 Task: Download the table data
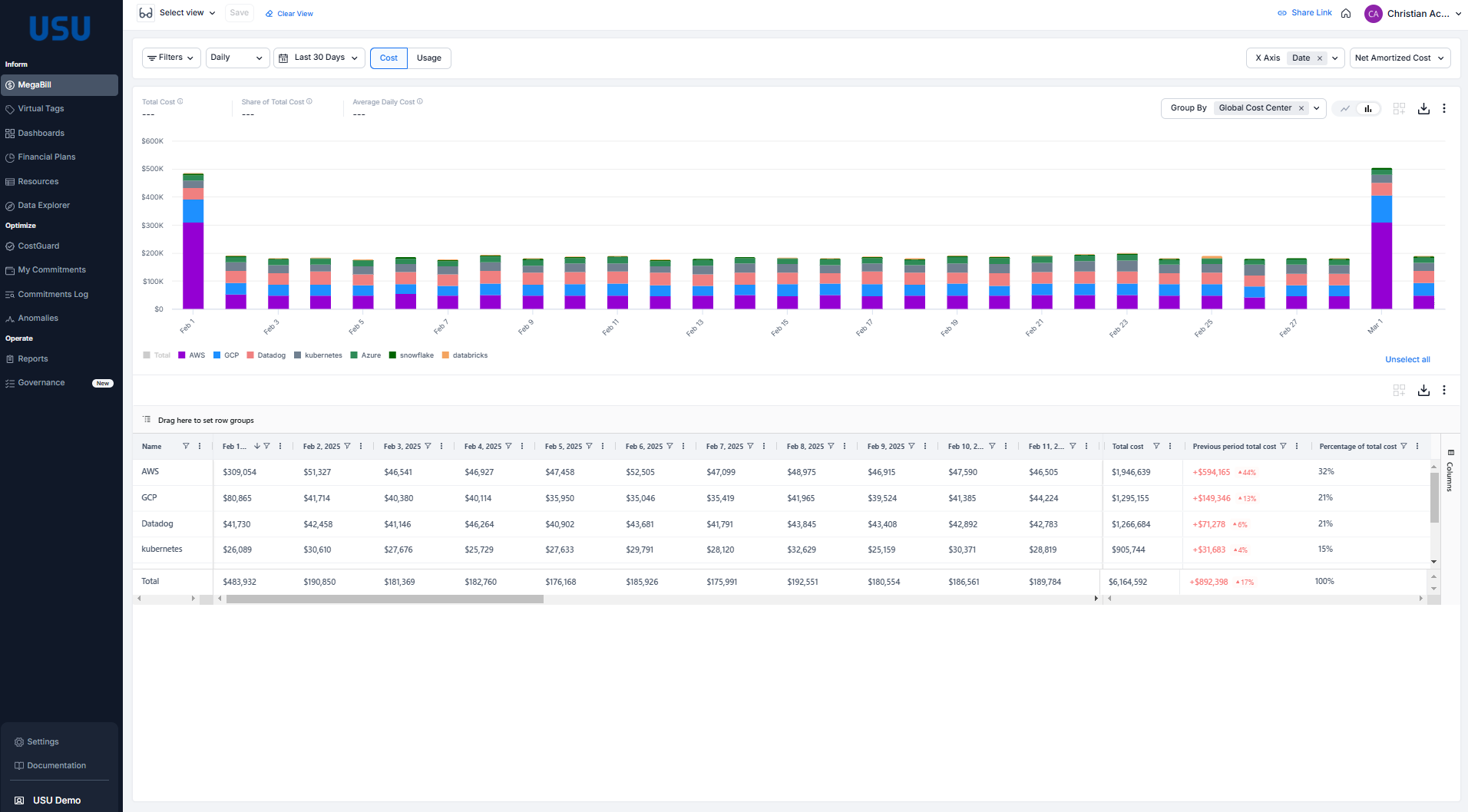pyautogui.click(x=1423, y=390)
